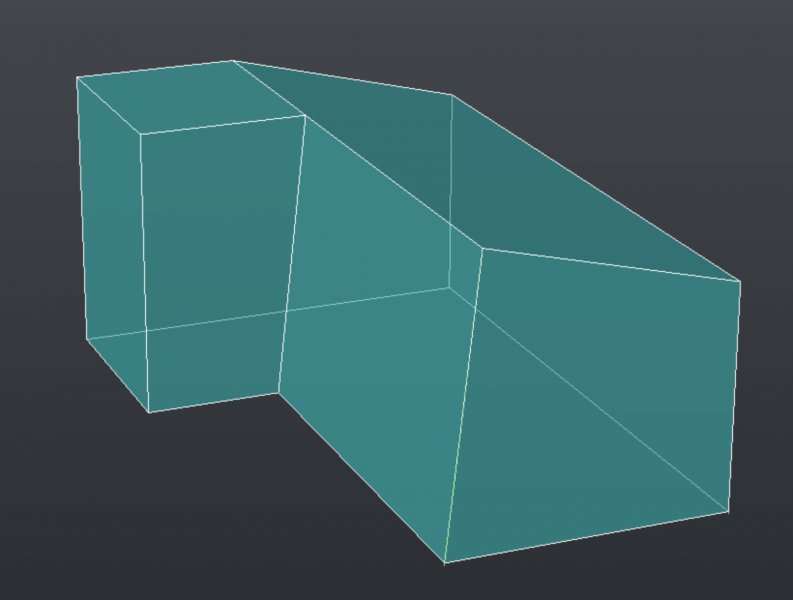Screen dimensions: 793x600
Task: Select the green highlighted edge of the model
Action: [463, 405]
